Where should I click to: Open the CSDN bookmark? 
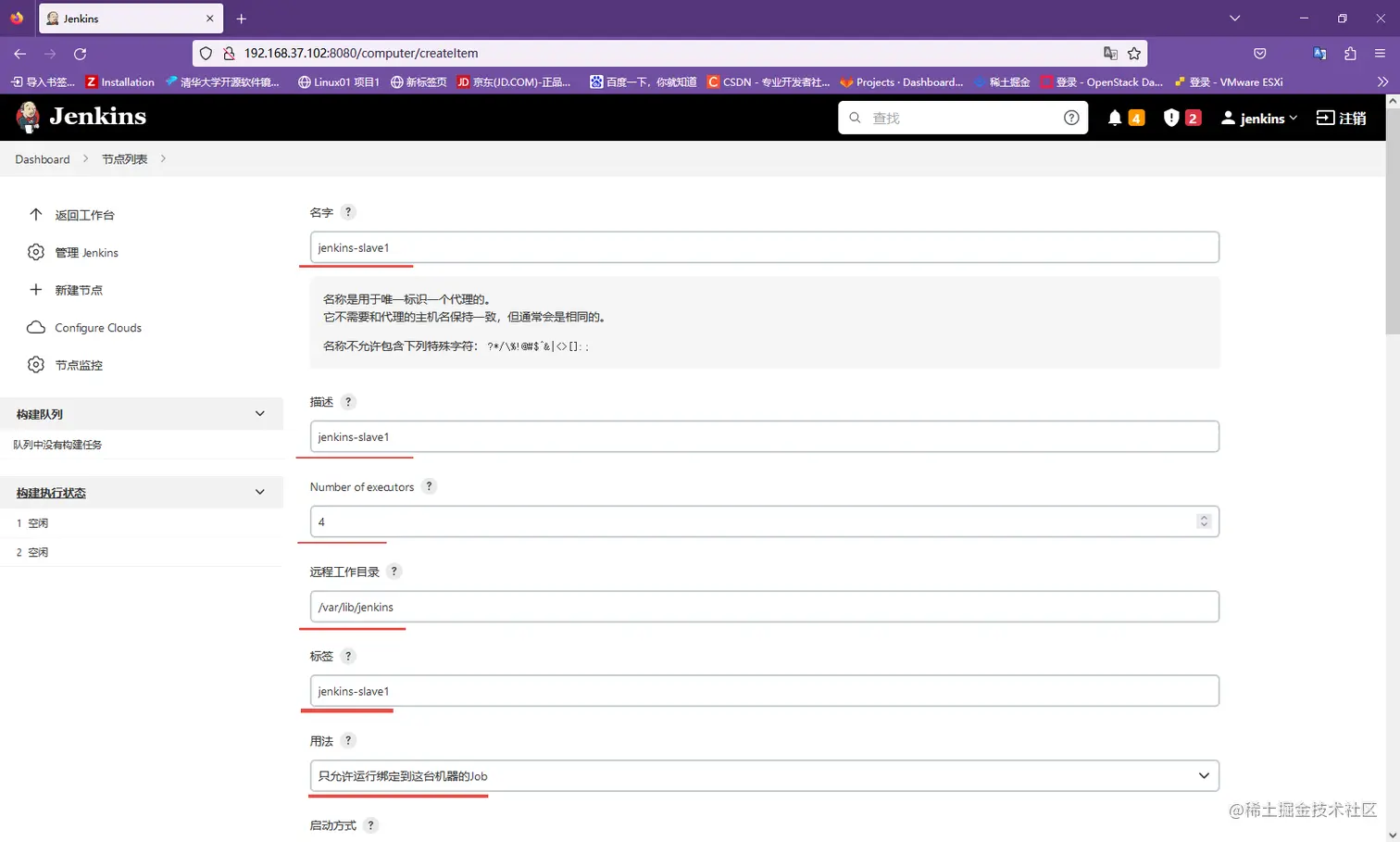[769, 82]
